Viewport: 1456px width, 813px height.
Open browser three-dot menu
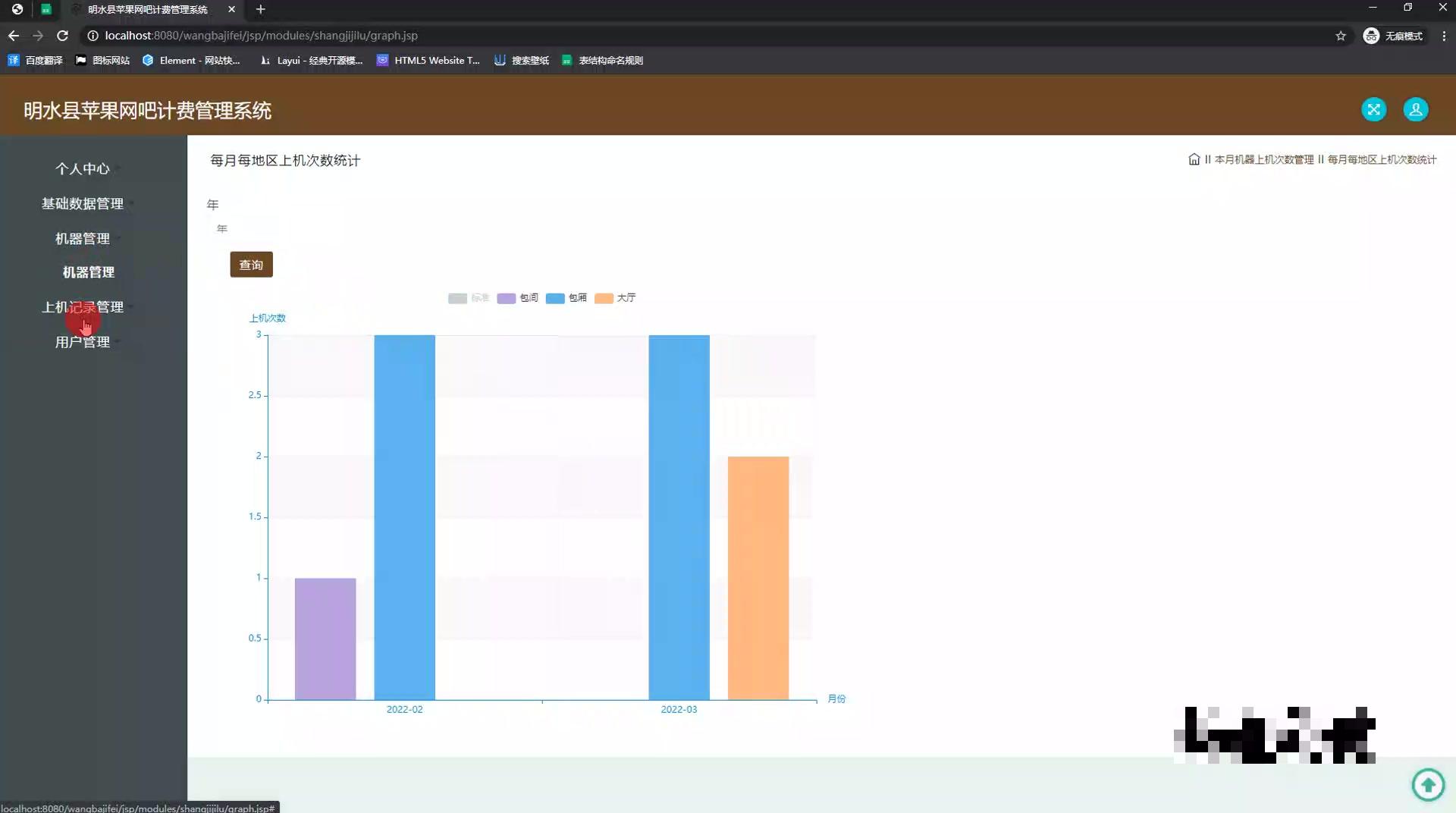tap(1444, 36)
